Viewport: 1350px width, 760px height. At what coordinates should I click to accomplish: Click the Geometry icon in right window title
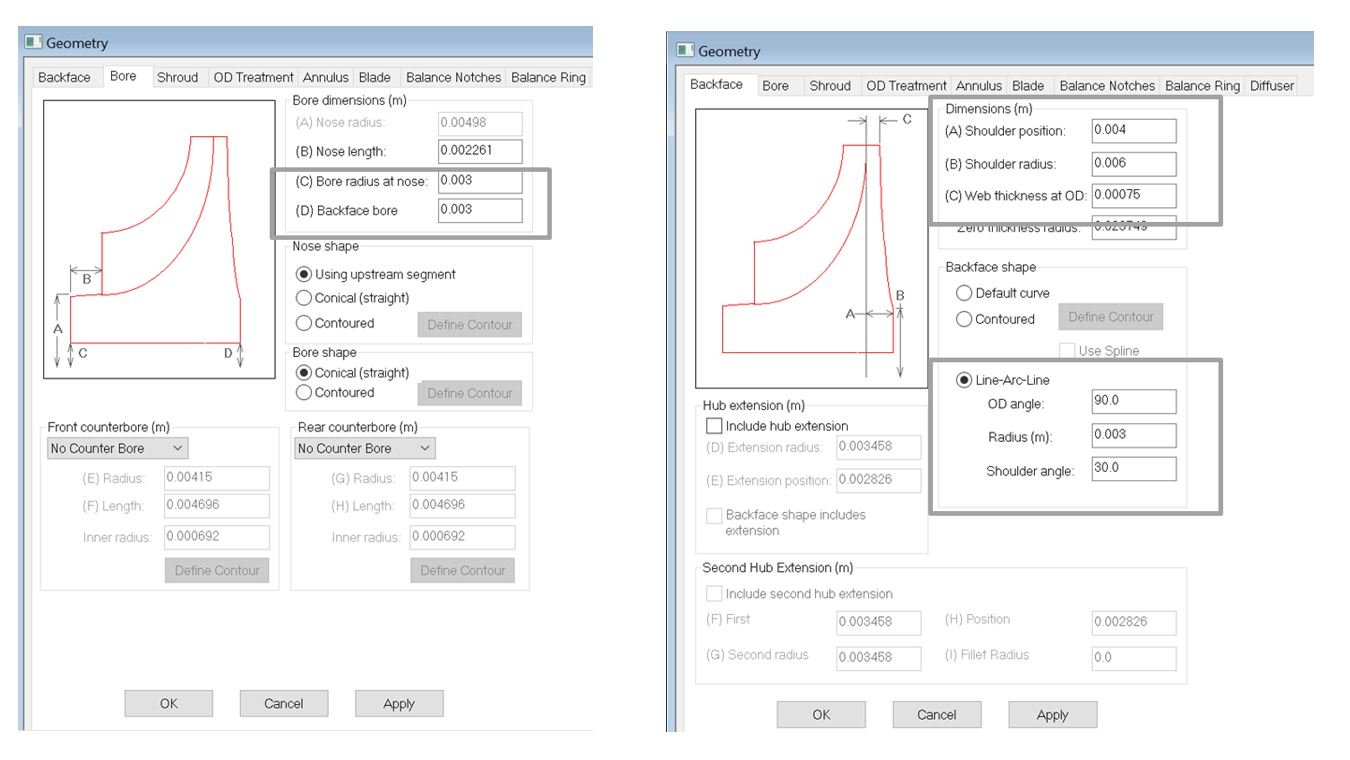coord(685,51)
